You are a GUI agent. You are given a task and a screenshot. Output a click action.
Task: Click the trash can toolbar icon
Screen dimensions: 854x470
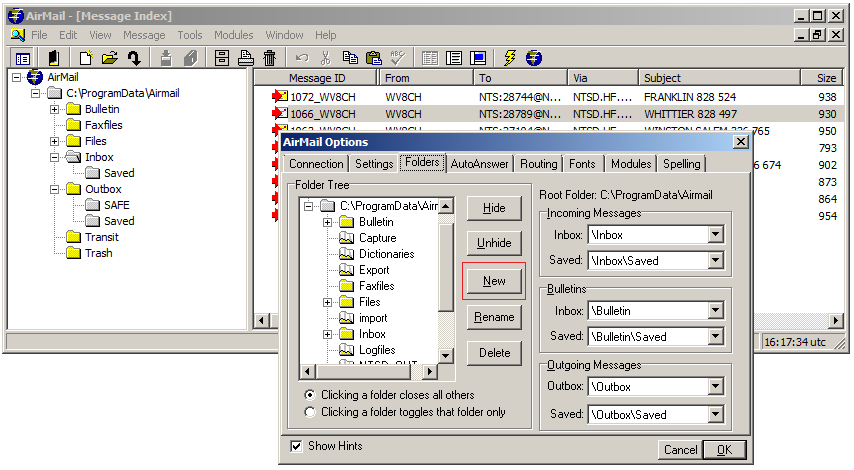[x=270, y=58]
